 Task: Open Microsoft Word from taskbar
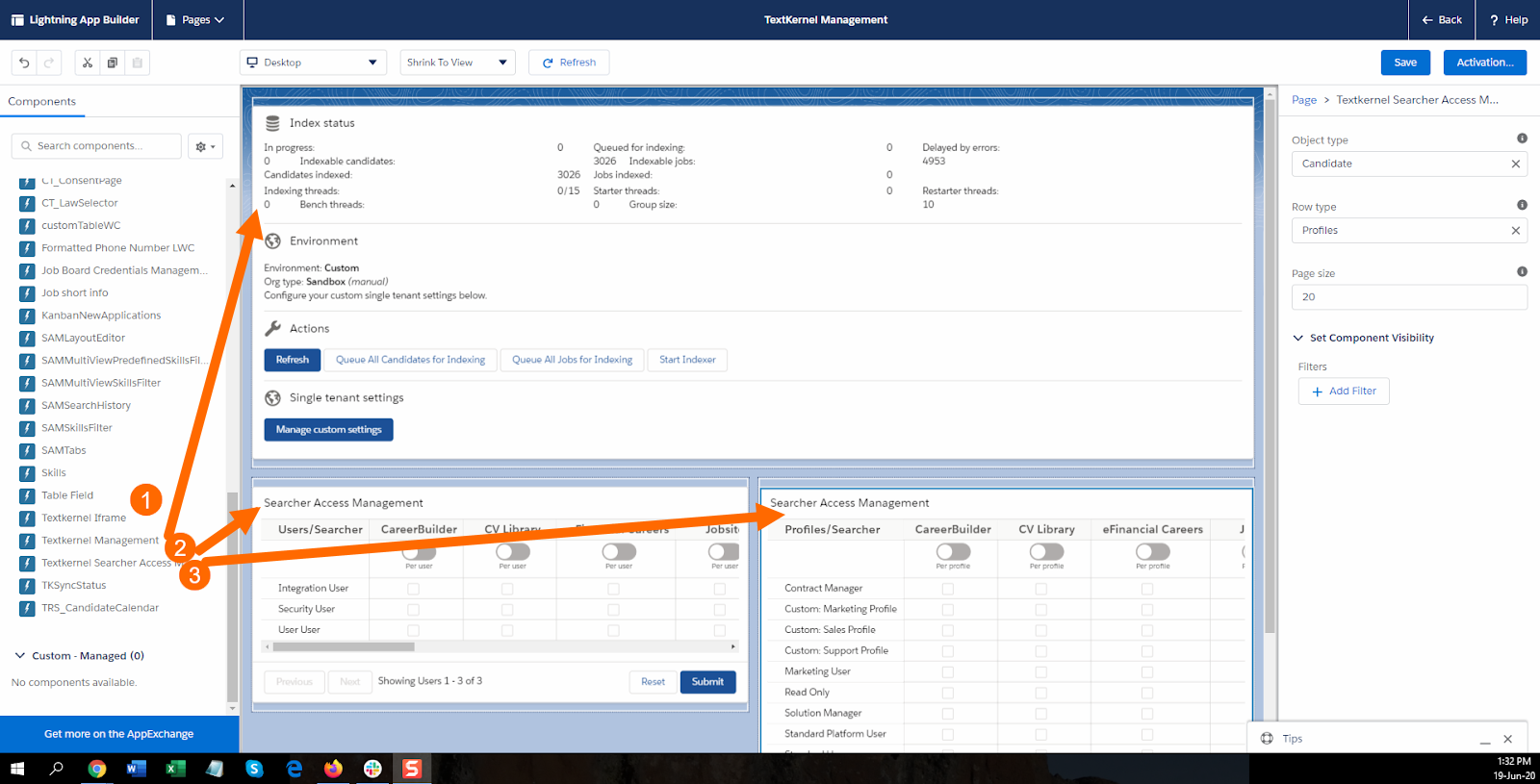tap(136, 769)
